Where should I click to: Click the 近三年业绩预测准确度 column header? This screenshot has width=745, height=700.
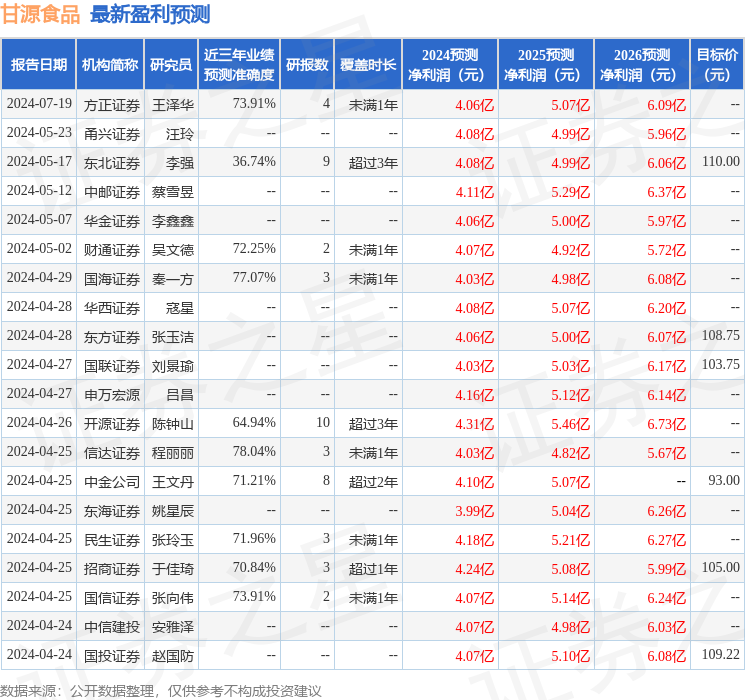[x=238, y=65]
